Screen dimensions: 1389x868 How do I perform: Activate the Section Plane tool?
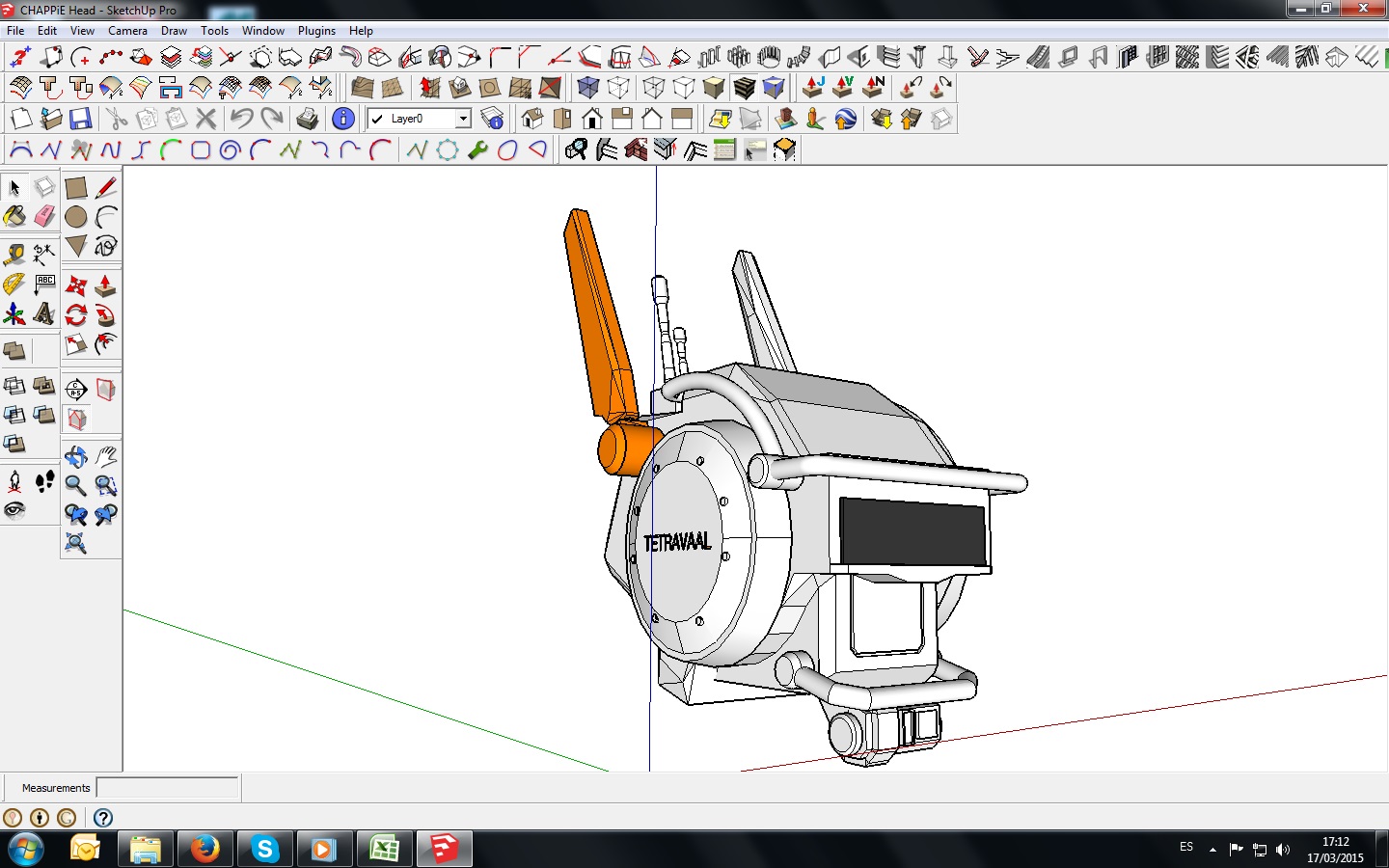click(76, 390)
